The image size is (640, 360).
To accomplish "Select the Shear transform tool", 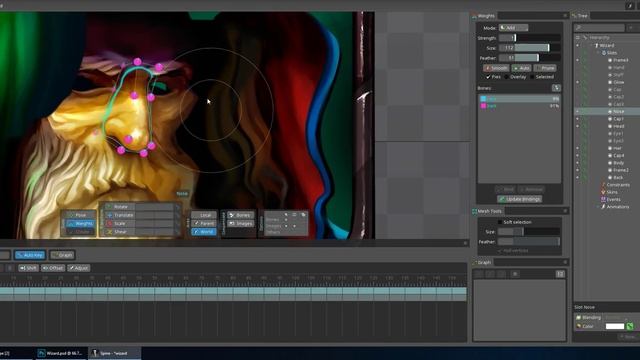I will point(121,231).
